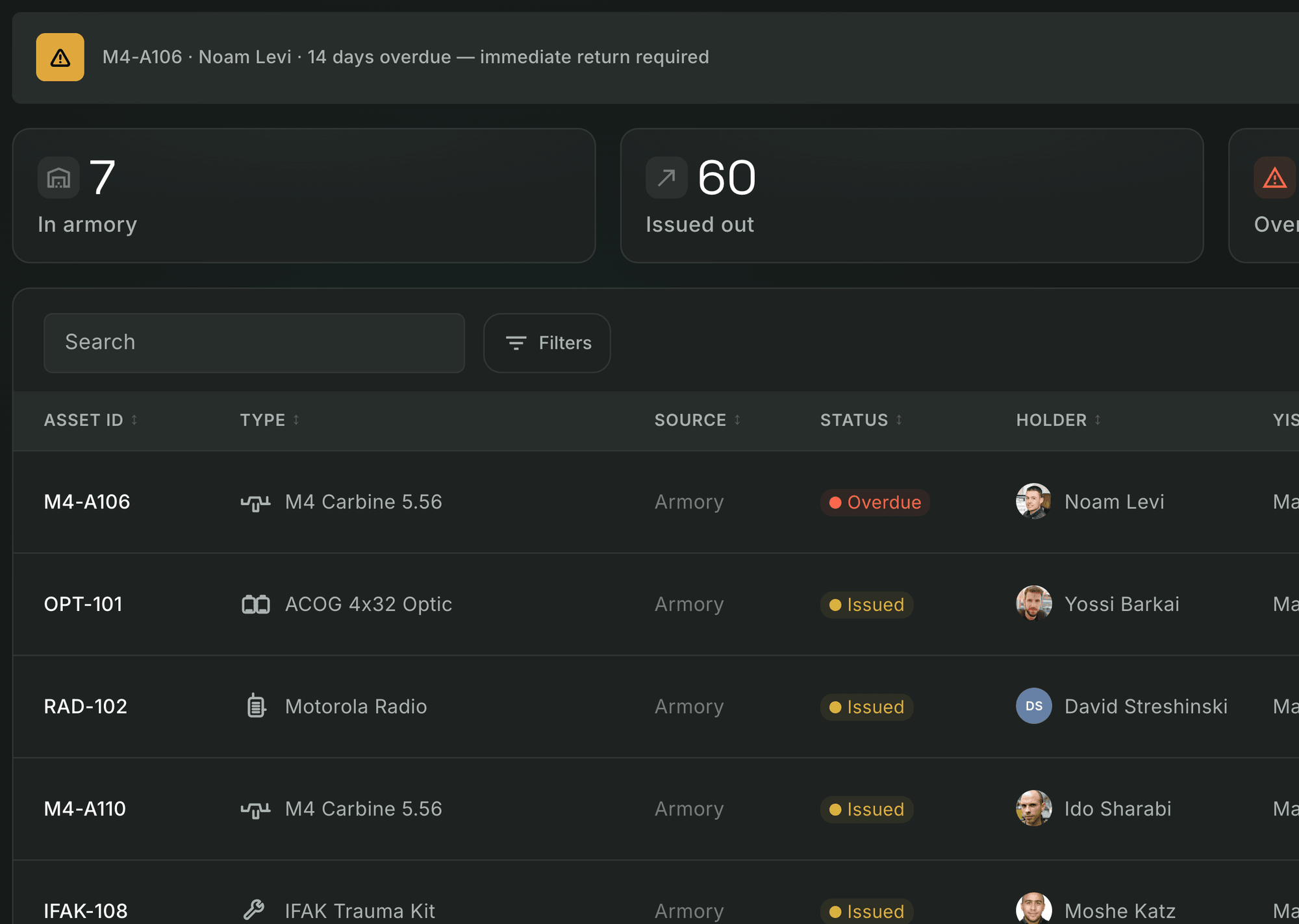
Task: Click the optic icon beside ACOG 4x32
Action: pyautogui.click(x=255, y=605)
